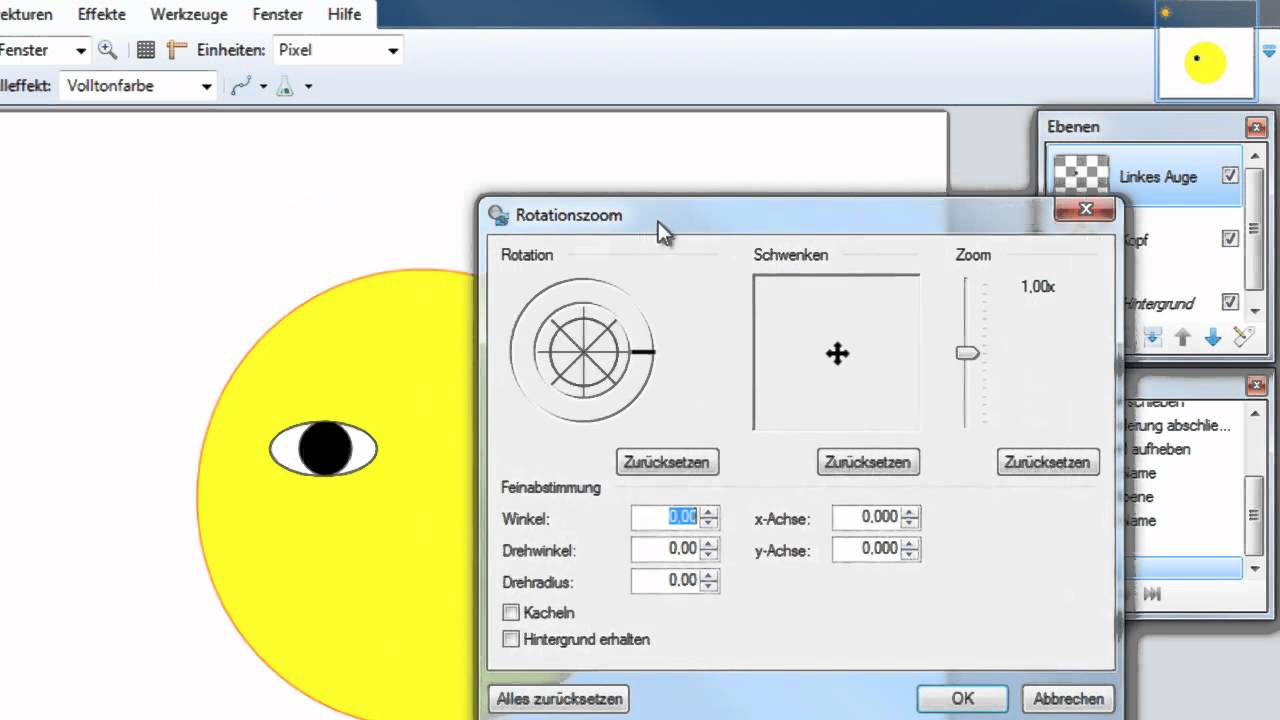Toggle the pixel grid icon
The image size is (1280, 720).
(146, 50)
